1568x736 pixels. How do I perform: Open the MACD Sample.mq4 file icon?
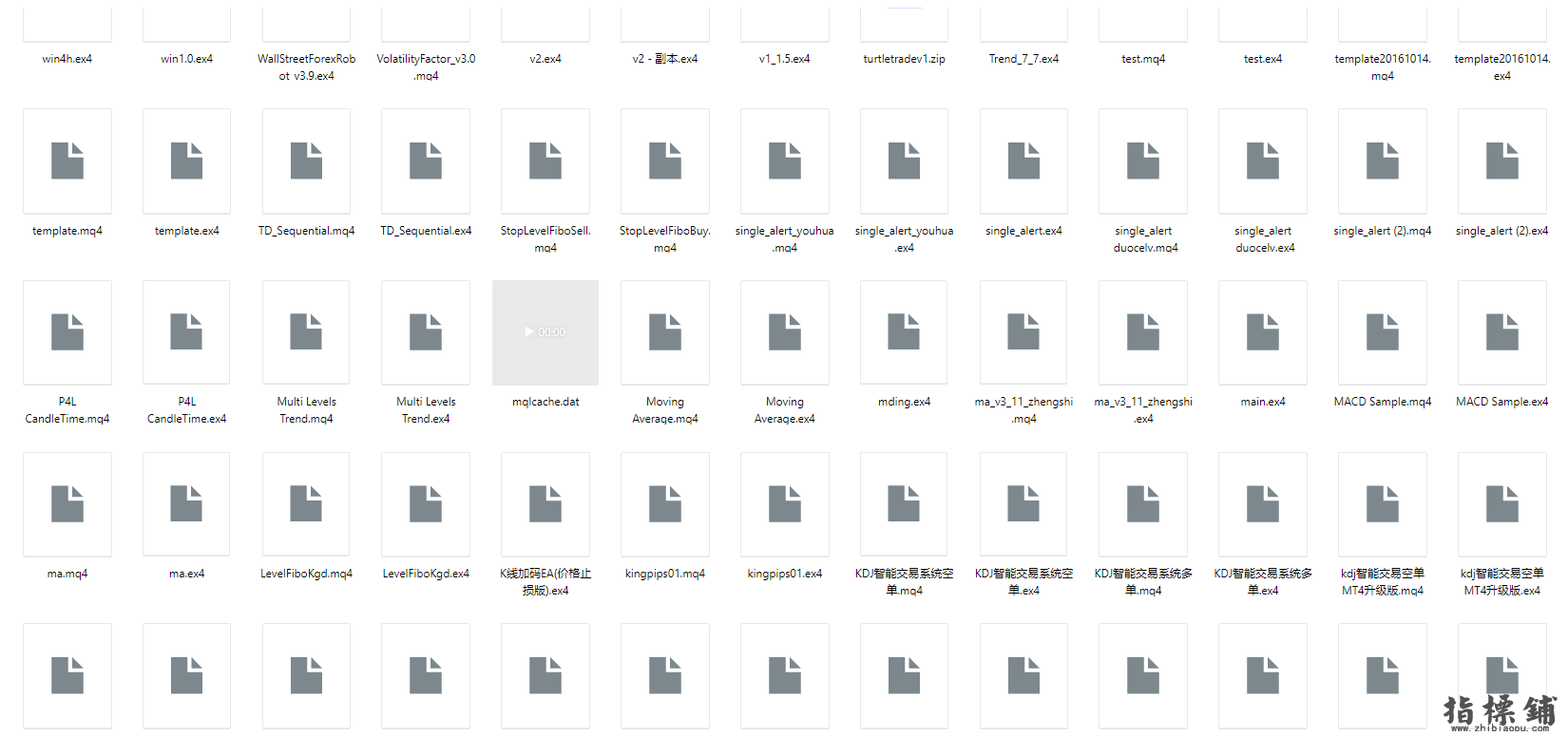pos(1383,332)
